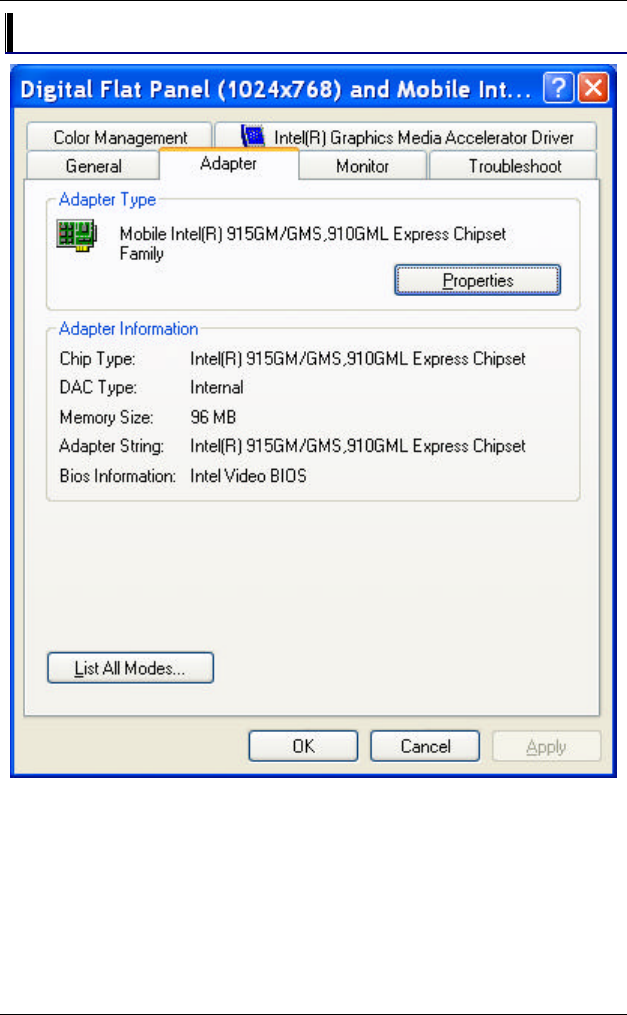The height and width of the screenshot is (1015, 627).
Task: Switch to the General tab
Action: (x=93, y=166)
